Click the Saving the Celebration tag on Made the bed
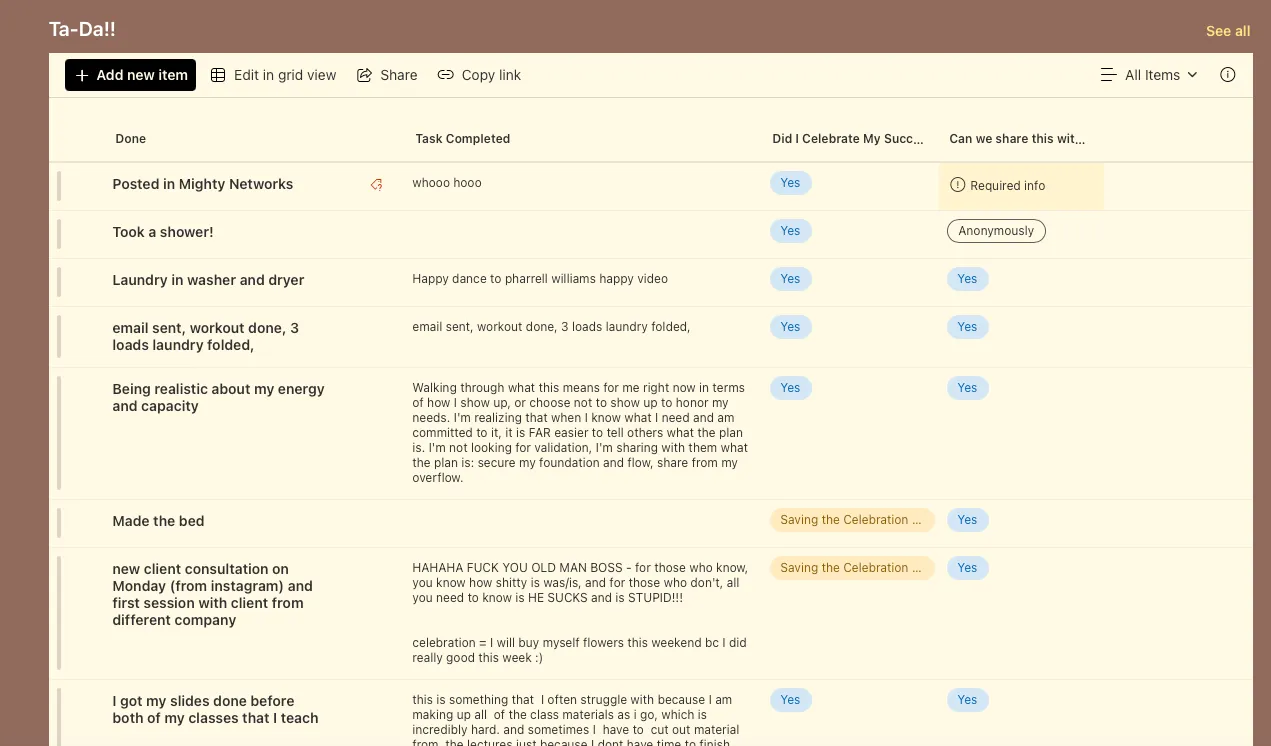 click(x=851, y=520)
